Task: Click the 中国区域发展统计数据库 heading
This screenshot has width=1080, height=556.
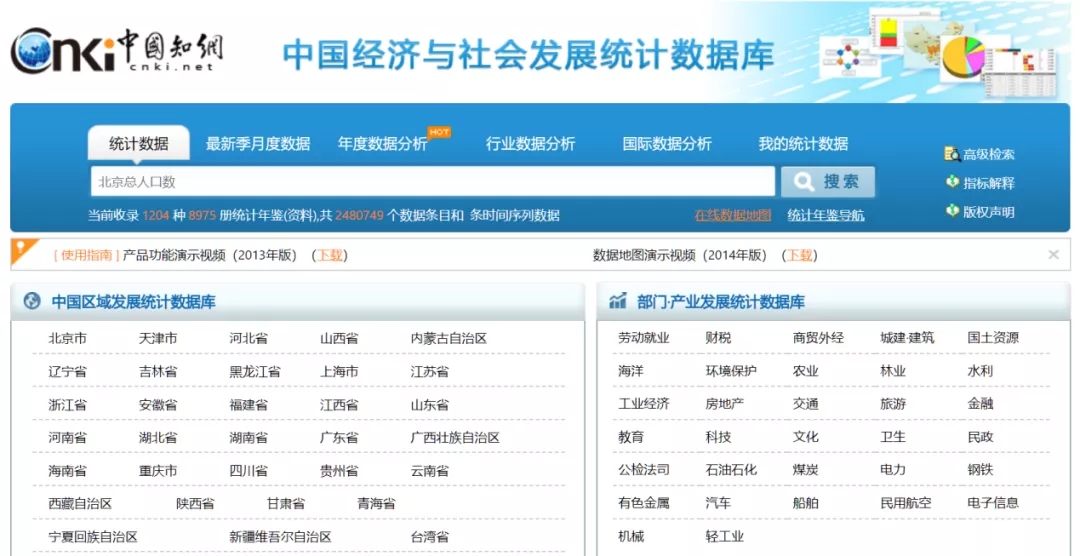Action: point(134,302)
